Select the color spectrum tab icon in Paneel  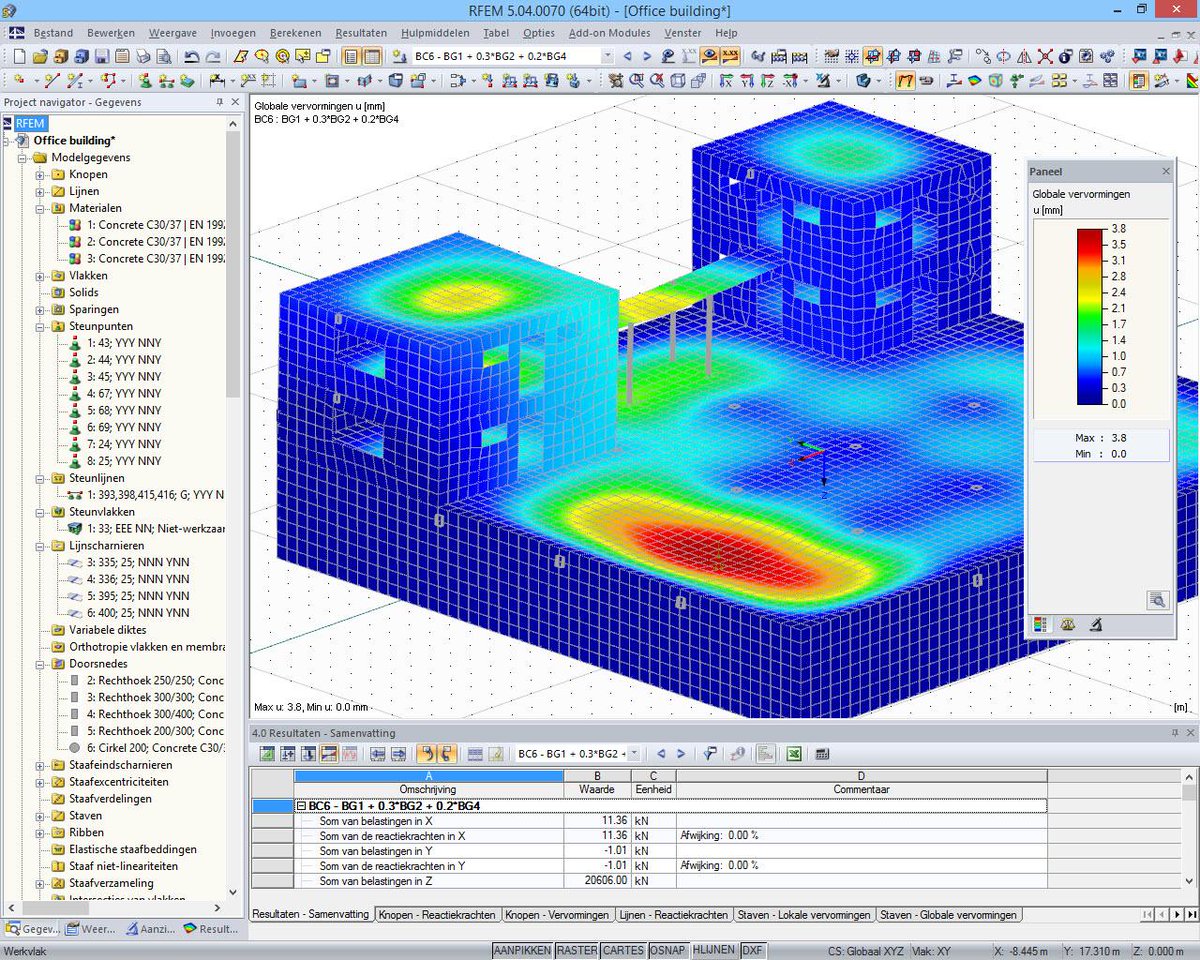1040,624
